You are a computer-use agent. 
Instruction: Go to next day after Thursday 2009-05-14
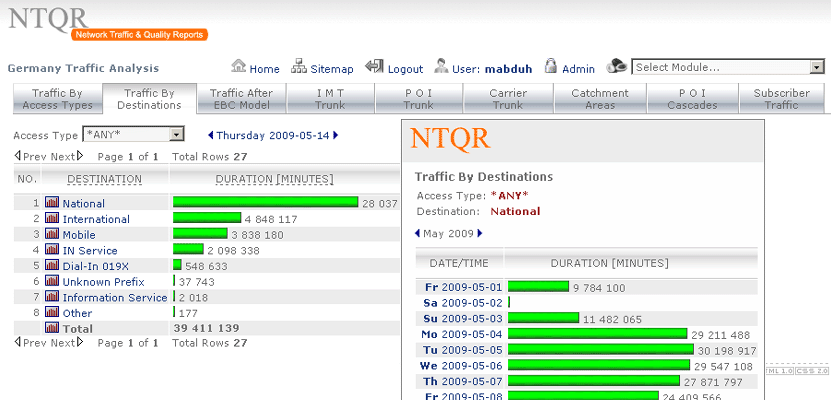tap(336, 135)
